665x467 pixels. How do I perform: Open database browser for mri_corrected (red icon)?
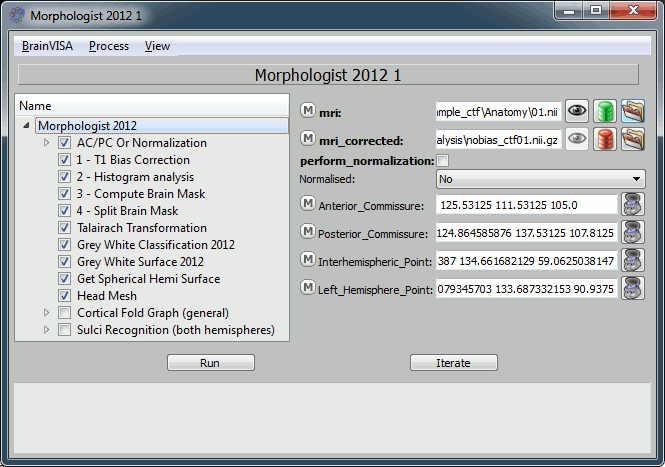tap(605, 139)
